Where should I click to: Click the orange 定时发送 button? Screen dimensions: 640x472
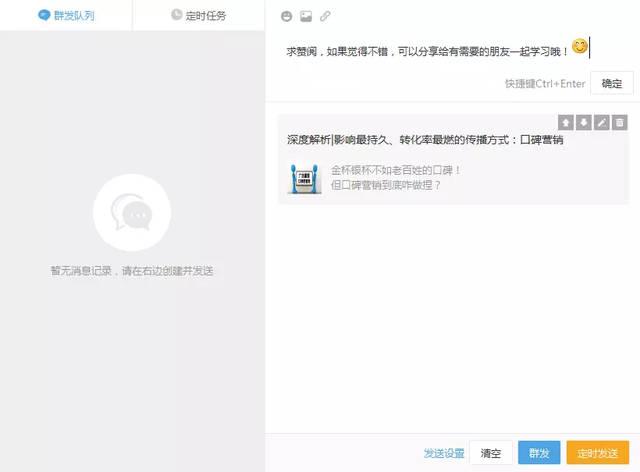point(598,453)
